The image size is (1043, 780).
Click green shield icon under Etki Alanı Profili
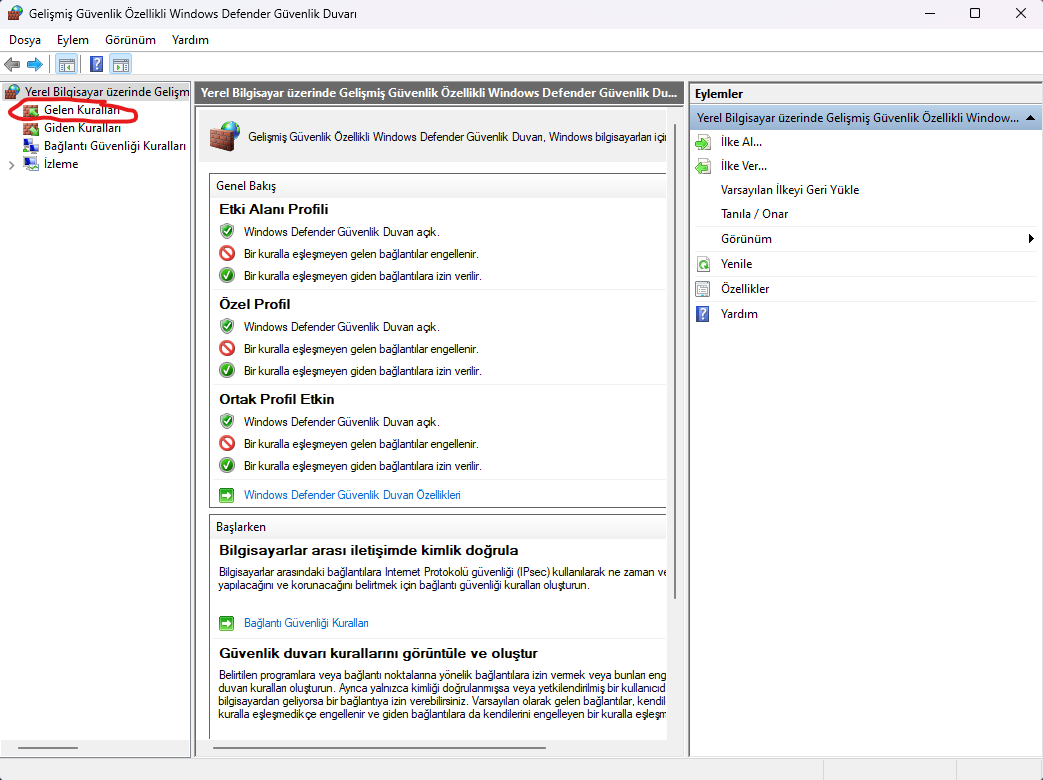point(227,231)
